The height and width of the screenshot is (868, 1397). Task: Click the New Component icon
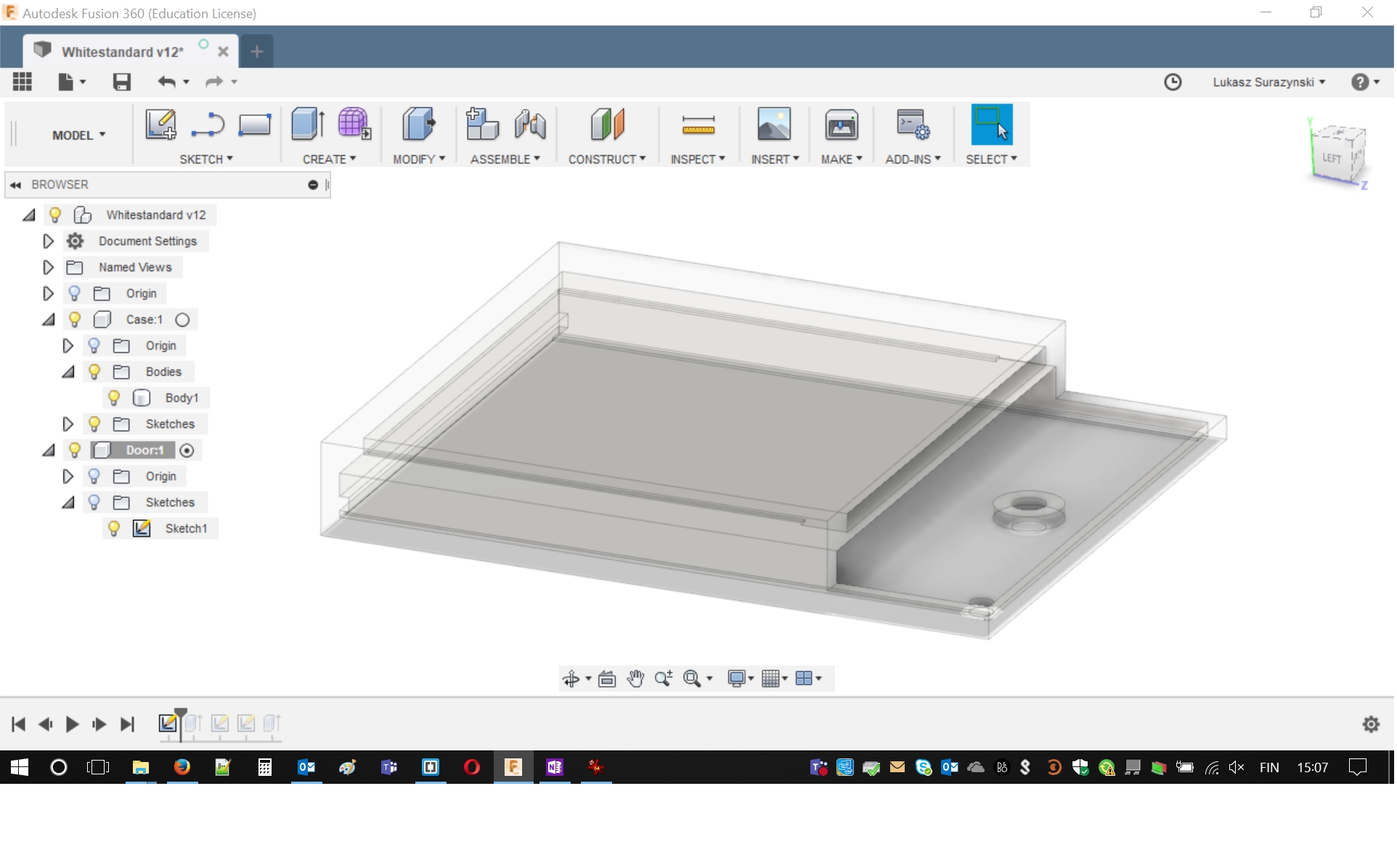[482, 124]
